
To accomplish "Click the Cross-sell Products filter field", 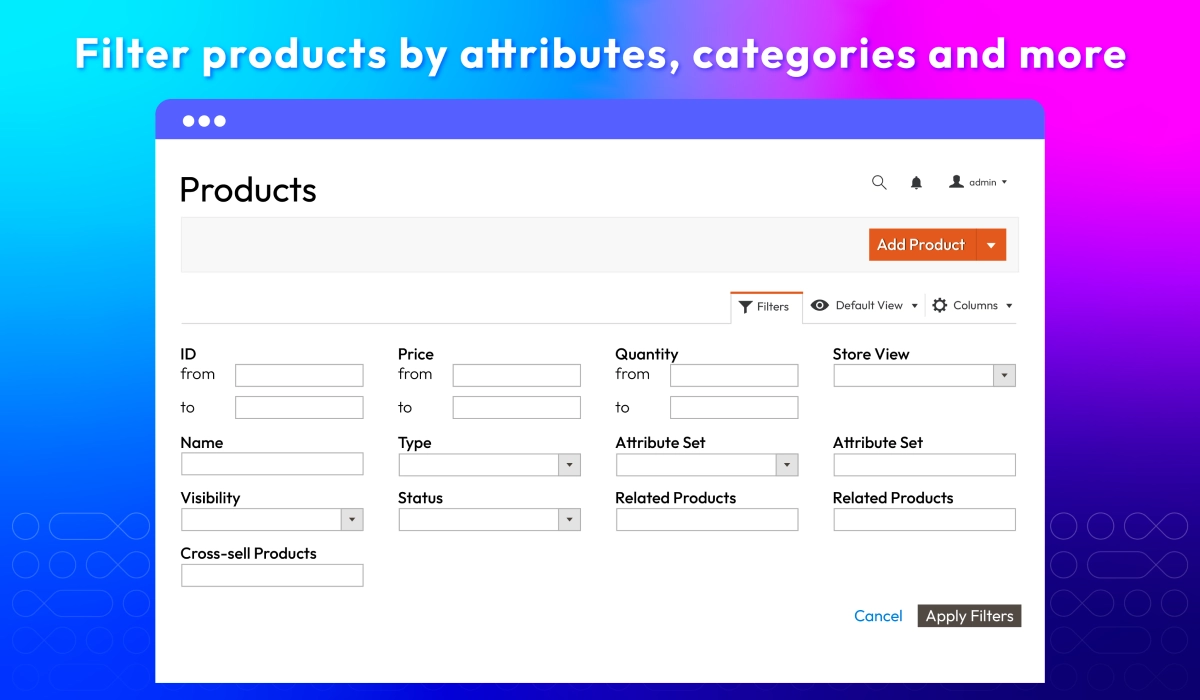I will 271,574.
